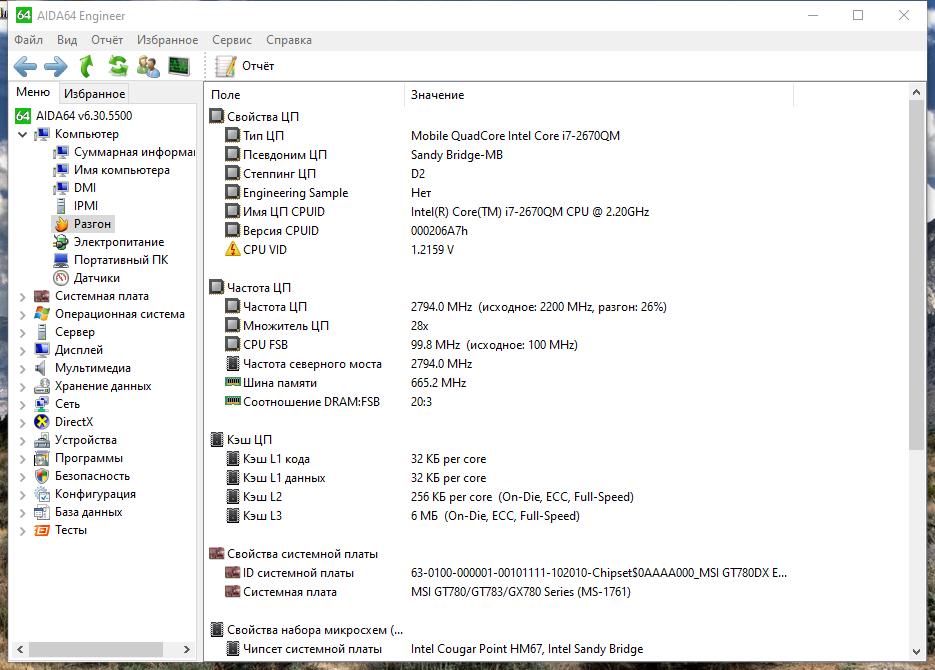935x670 pixels.
Task: Click the Датчики gauge icon
Action: pos(61,278)
